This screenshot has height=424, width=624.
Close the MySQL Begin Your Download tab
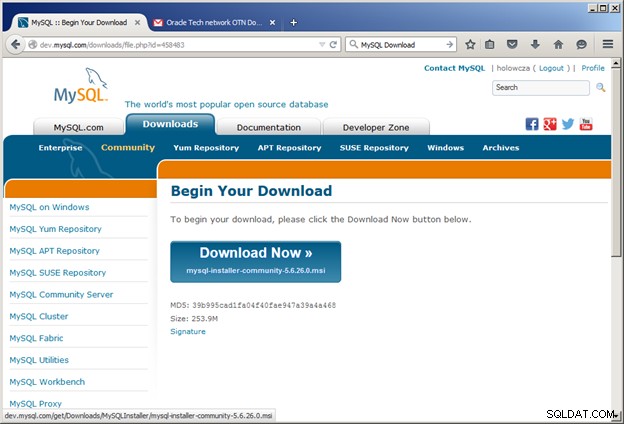click(137, 23)
